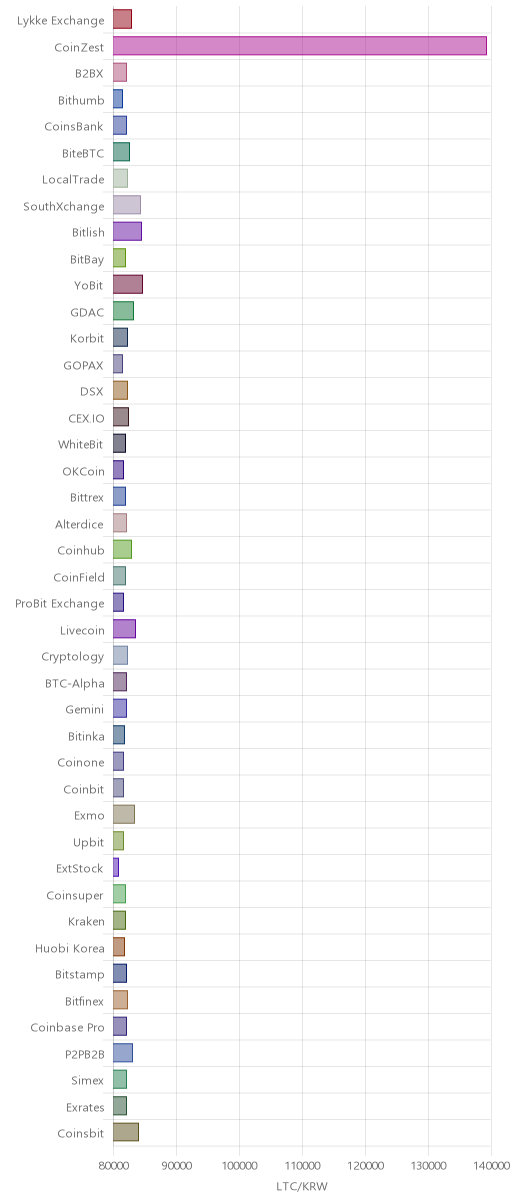Image resolution: width=512 pixels, height=1204 pixels.
Task: Click the Coinbase Pro label
Action: [x=67, y=1026]
